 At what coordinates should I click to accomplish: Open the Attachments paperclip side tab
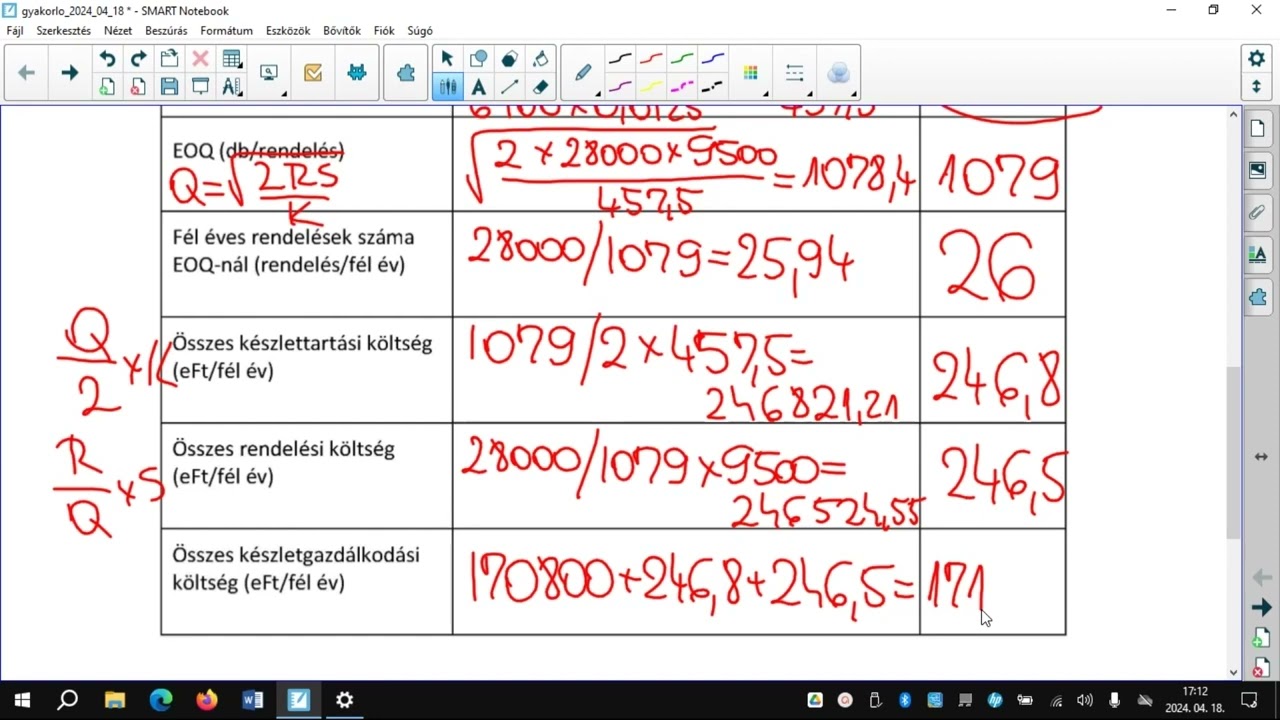coord(1258,213)
